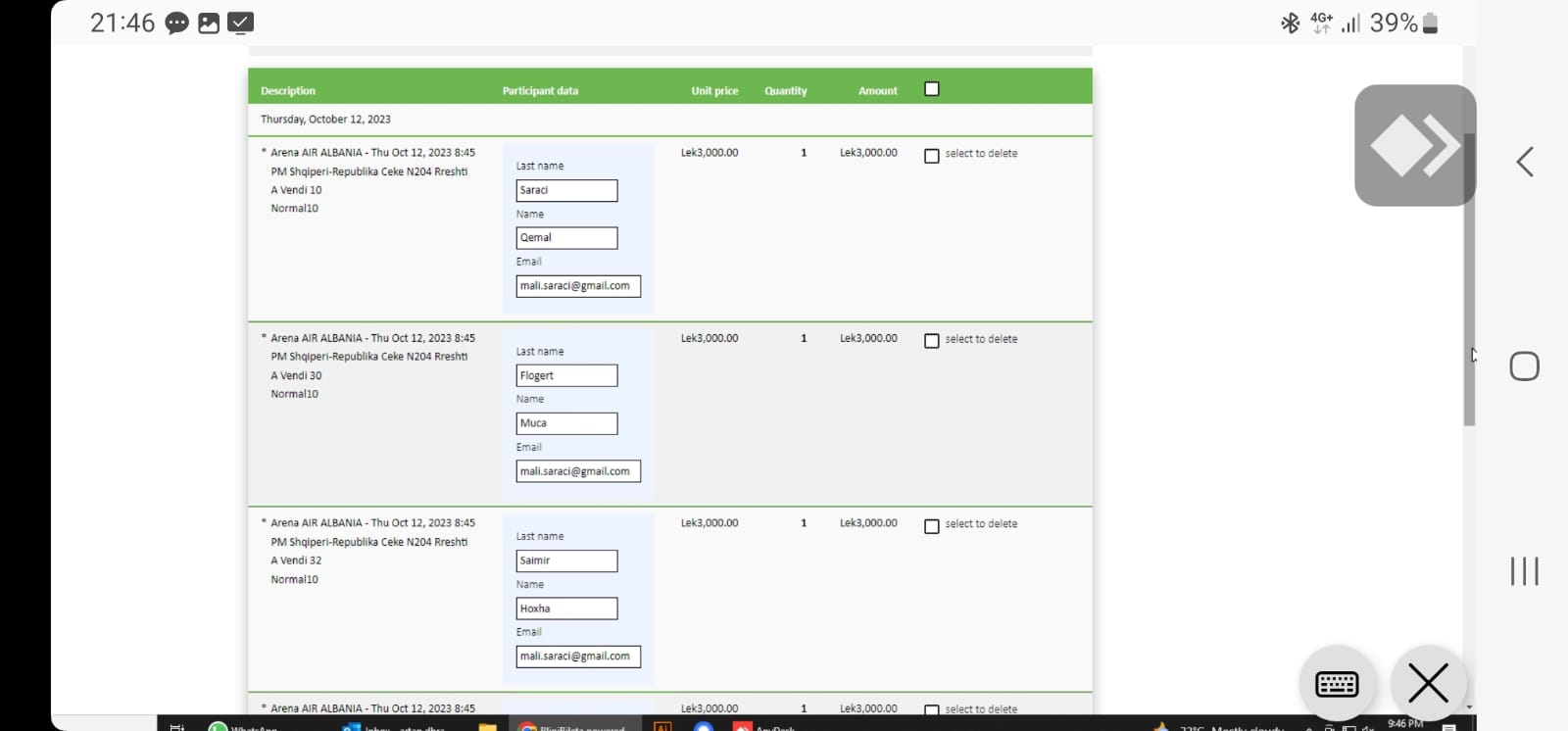Click unit price Lek3,000.00 in Flogert row
This screenshot has height=731, width=1568.
pyautogui.click(x=710, y=338)
